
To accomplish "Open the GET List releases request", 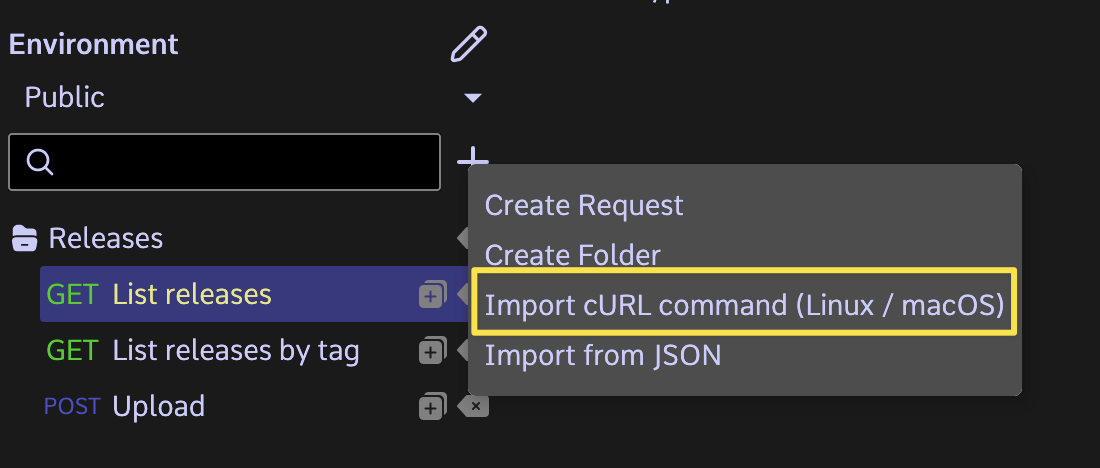I will click(191, 295).
